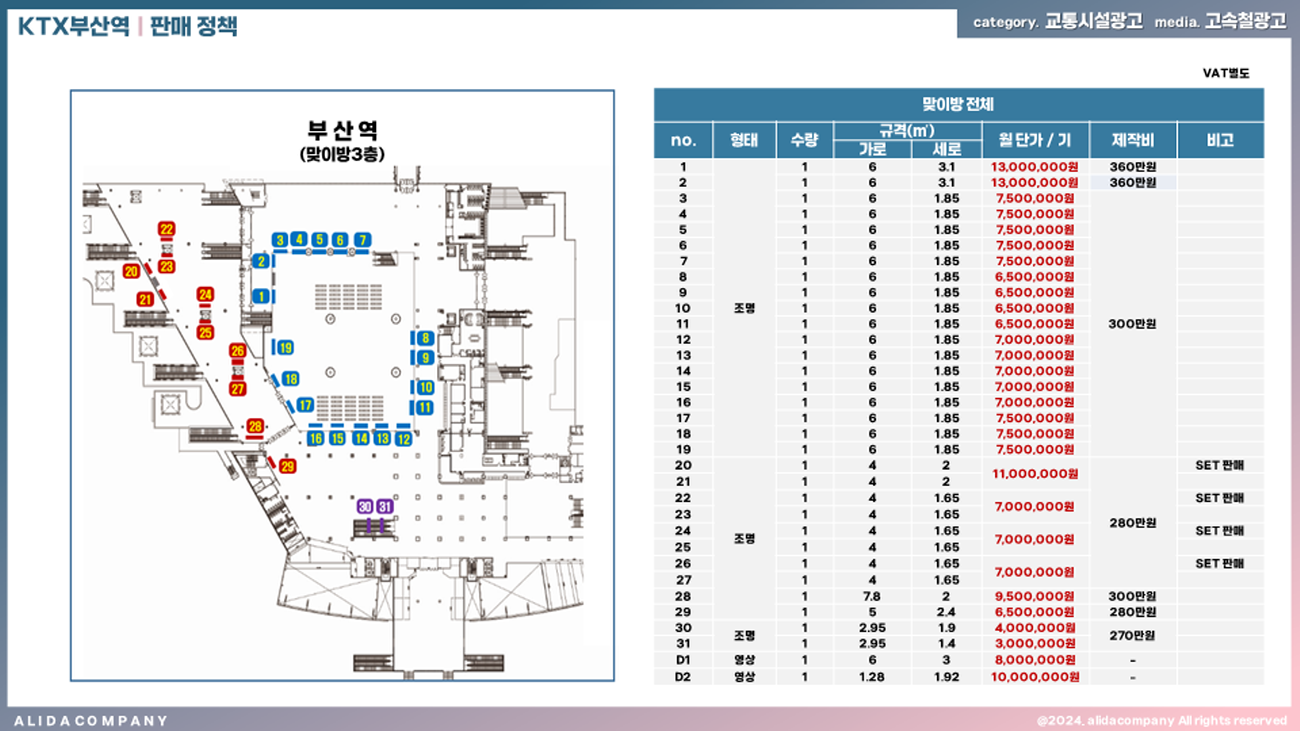The image size is (1300, 731).
Task: Click the 9,500,000원 price cell
Action: pos(1034,596)
